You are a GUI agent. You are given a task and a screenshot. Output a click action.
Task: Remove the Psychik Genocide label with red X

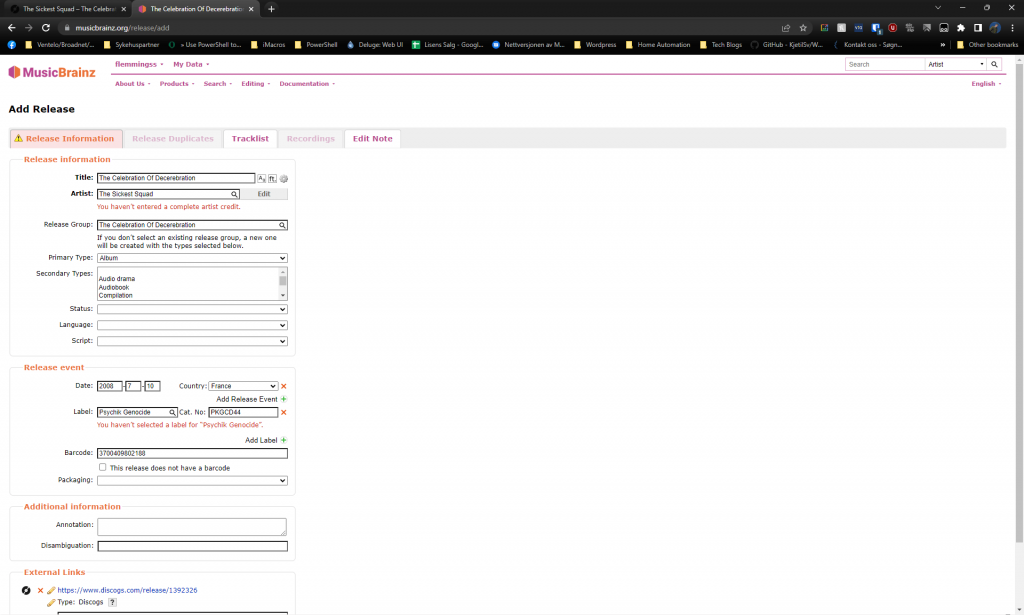click(283, 413)
